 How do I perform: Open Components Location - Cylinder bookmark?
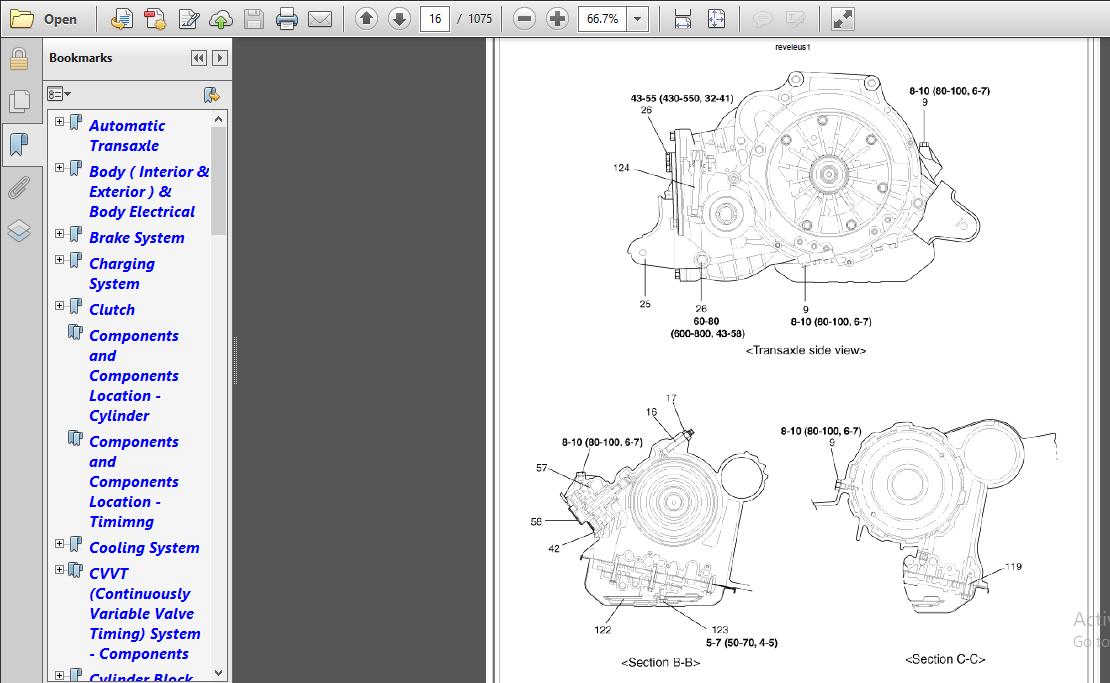pos(134,376)
